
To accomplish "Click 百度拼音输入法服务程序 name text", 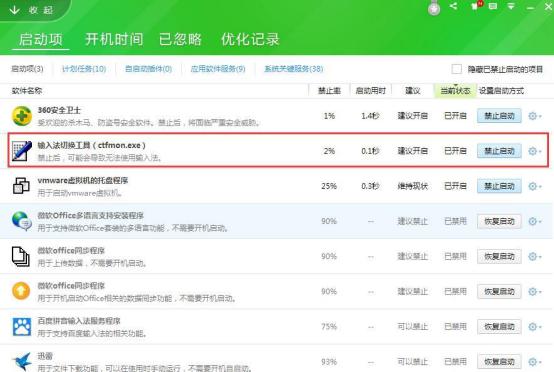I will pyautogui.click(x=79, y=321).
